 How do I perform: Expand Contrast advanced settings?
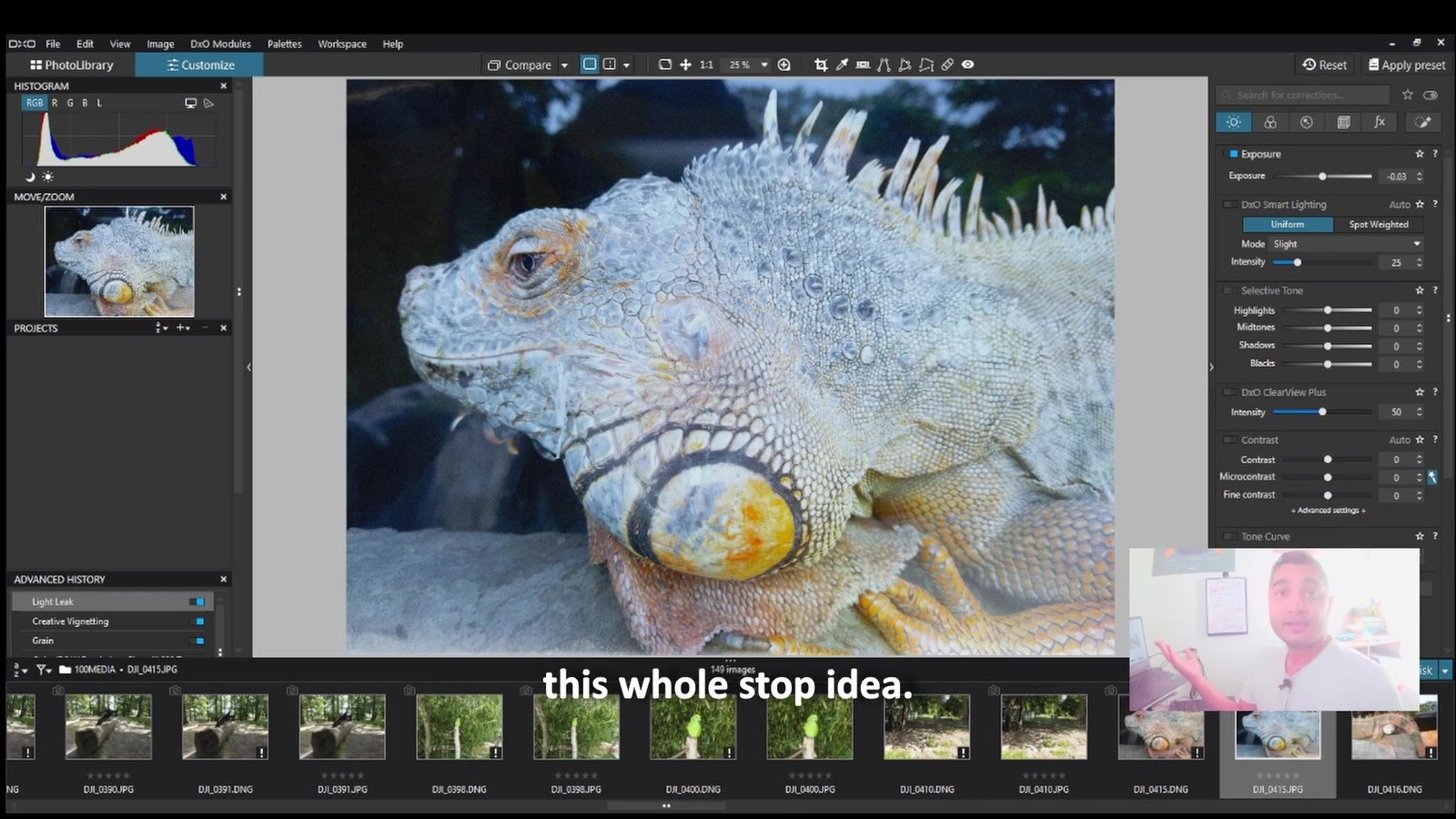[x=1328, y=511]
